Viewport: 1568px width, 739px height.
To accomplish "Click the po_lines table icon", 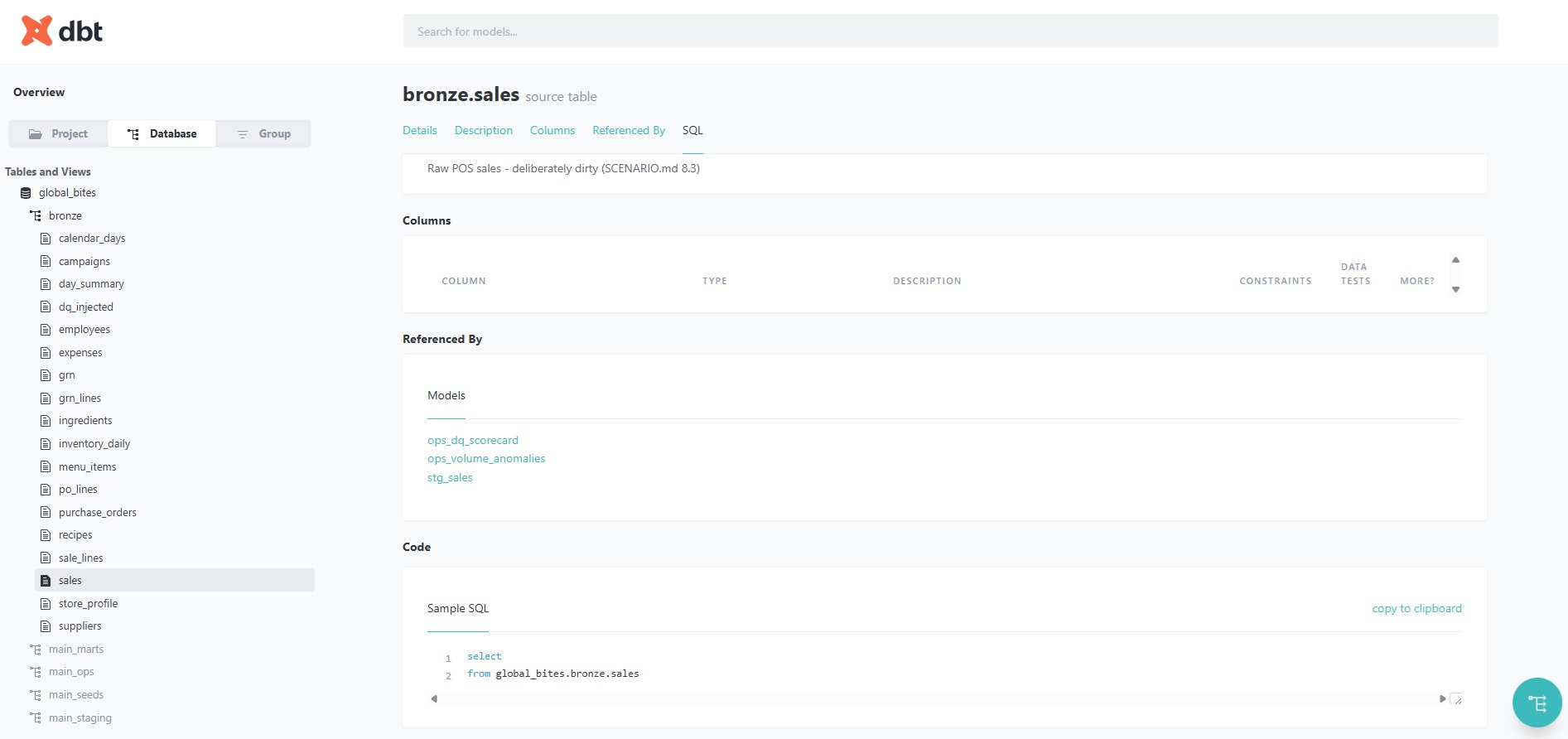I will 46,490.
